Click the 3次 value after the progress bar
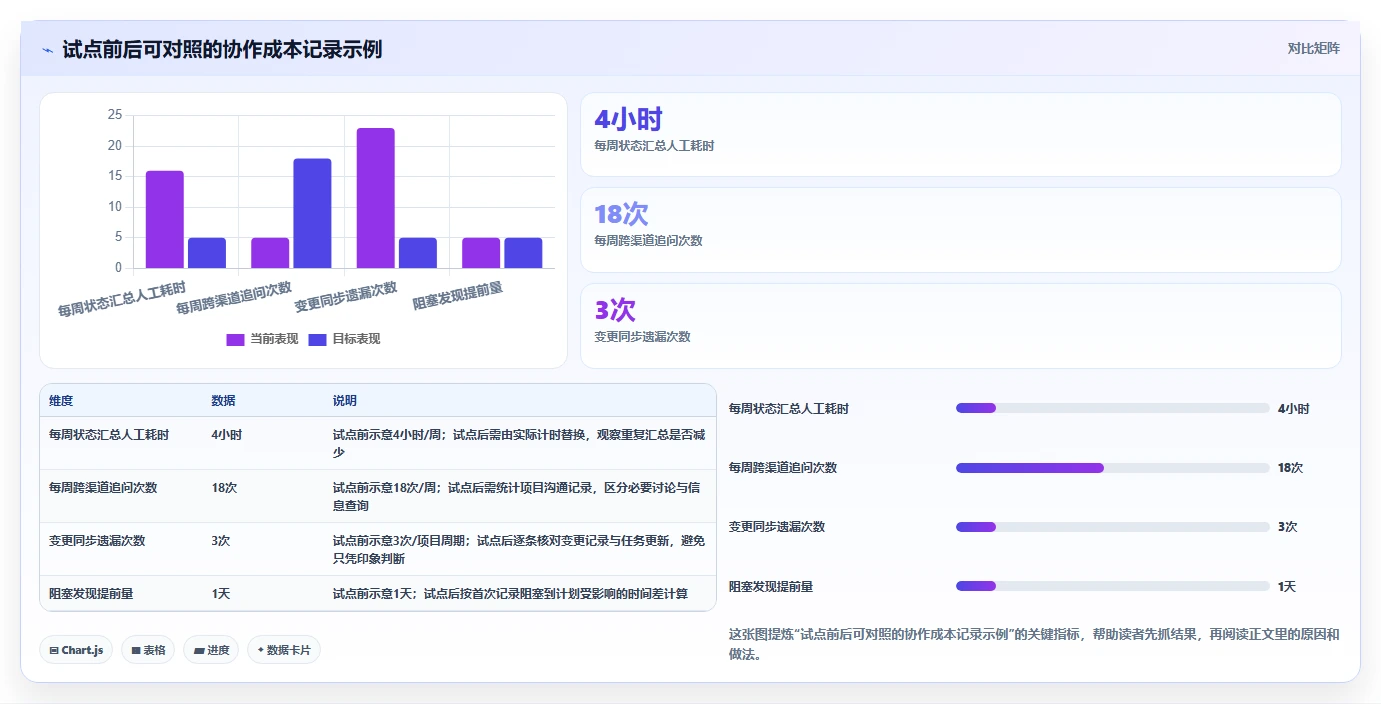Screen dimensions: 1381x704 coord(1288,527)
